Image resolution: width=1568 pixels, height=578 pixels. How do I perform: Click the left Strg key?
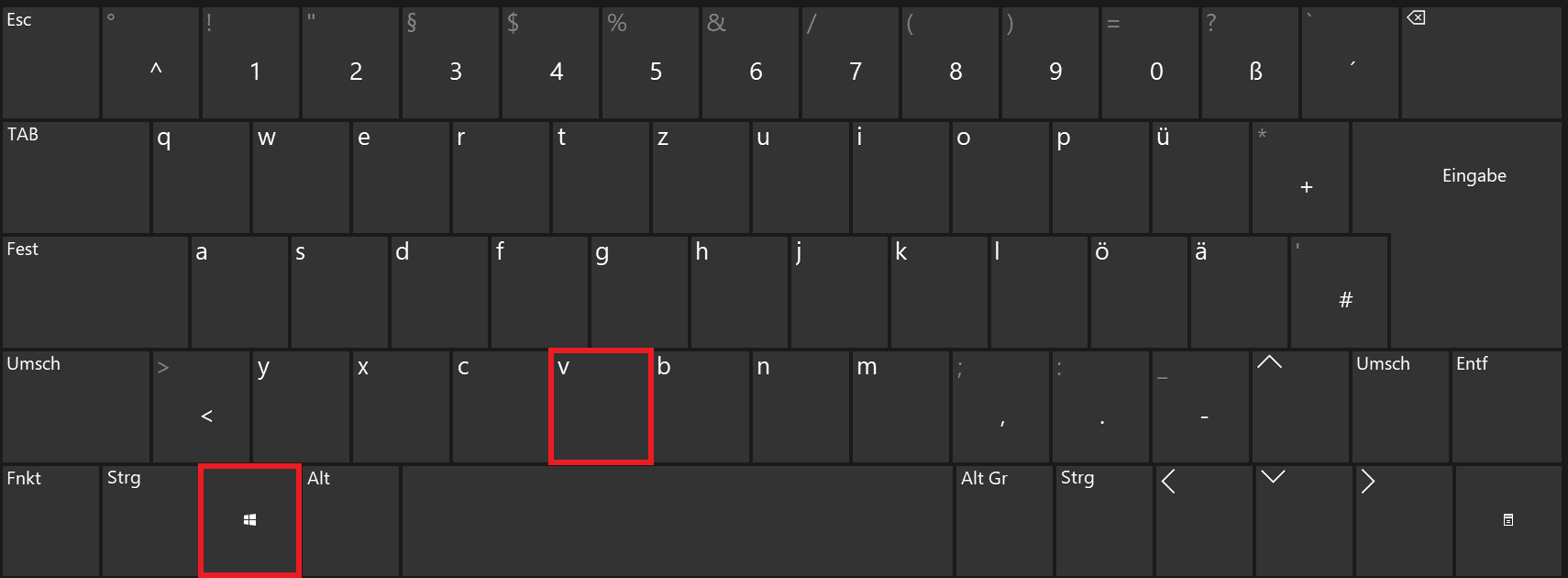pyautogui.click(x=150, y=521)
